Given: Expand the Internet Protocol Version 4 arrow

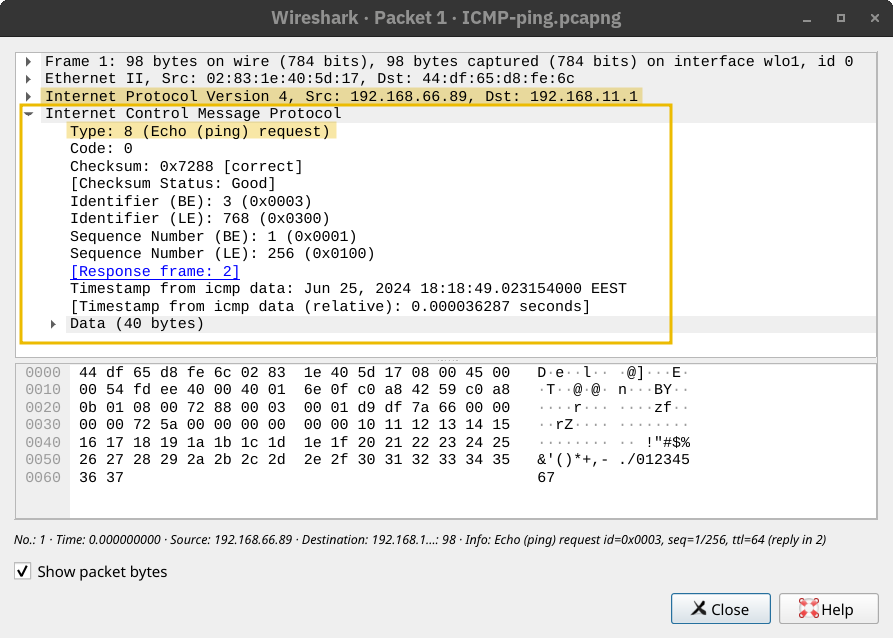Looking at the screenshot, I should 29,96.
